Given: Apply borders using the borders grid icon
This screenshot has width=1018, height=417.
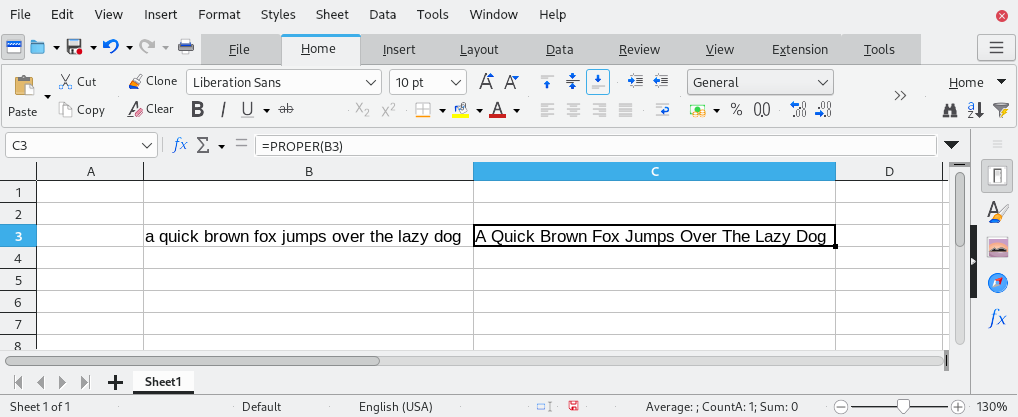Looking at the screenshot, I should (423, 110).
